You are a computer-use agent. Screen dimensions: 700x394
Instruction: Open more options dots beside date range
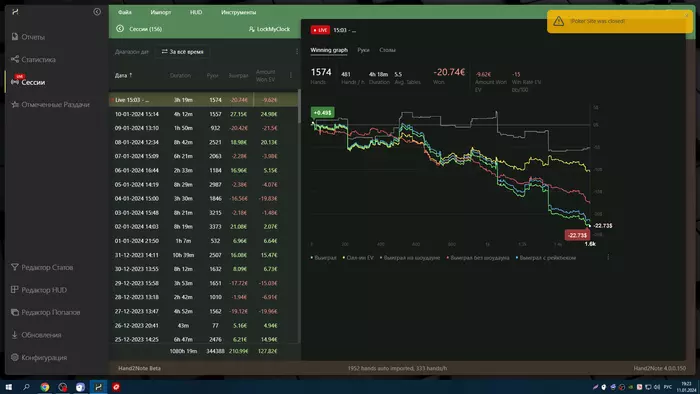[x=297, y=52]
